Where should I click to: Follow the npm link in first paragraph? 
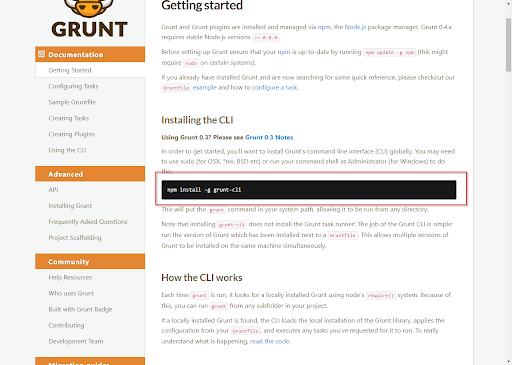(x=324, y=27)
